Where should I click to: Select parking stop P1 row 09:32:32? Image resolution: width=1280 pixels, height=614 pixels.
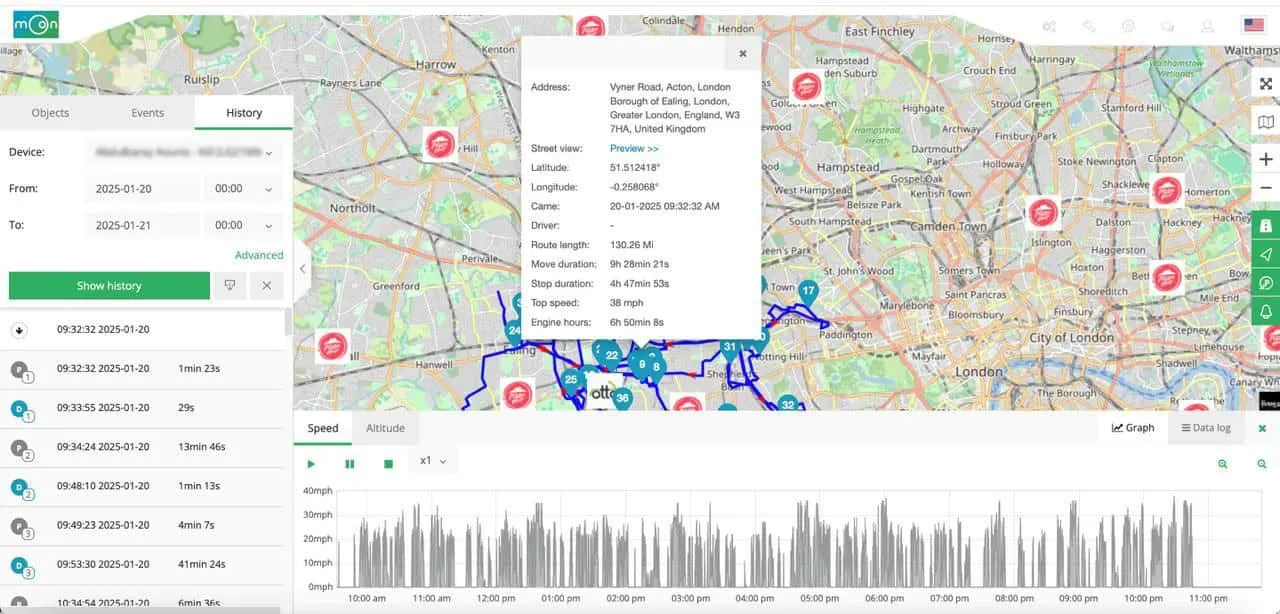coord(143,369)
